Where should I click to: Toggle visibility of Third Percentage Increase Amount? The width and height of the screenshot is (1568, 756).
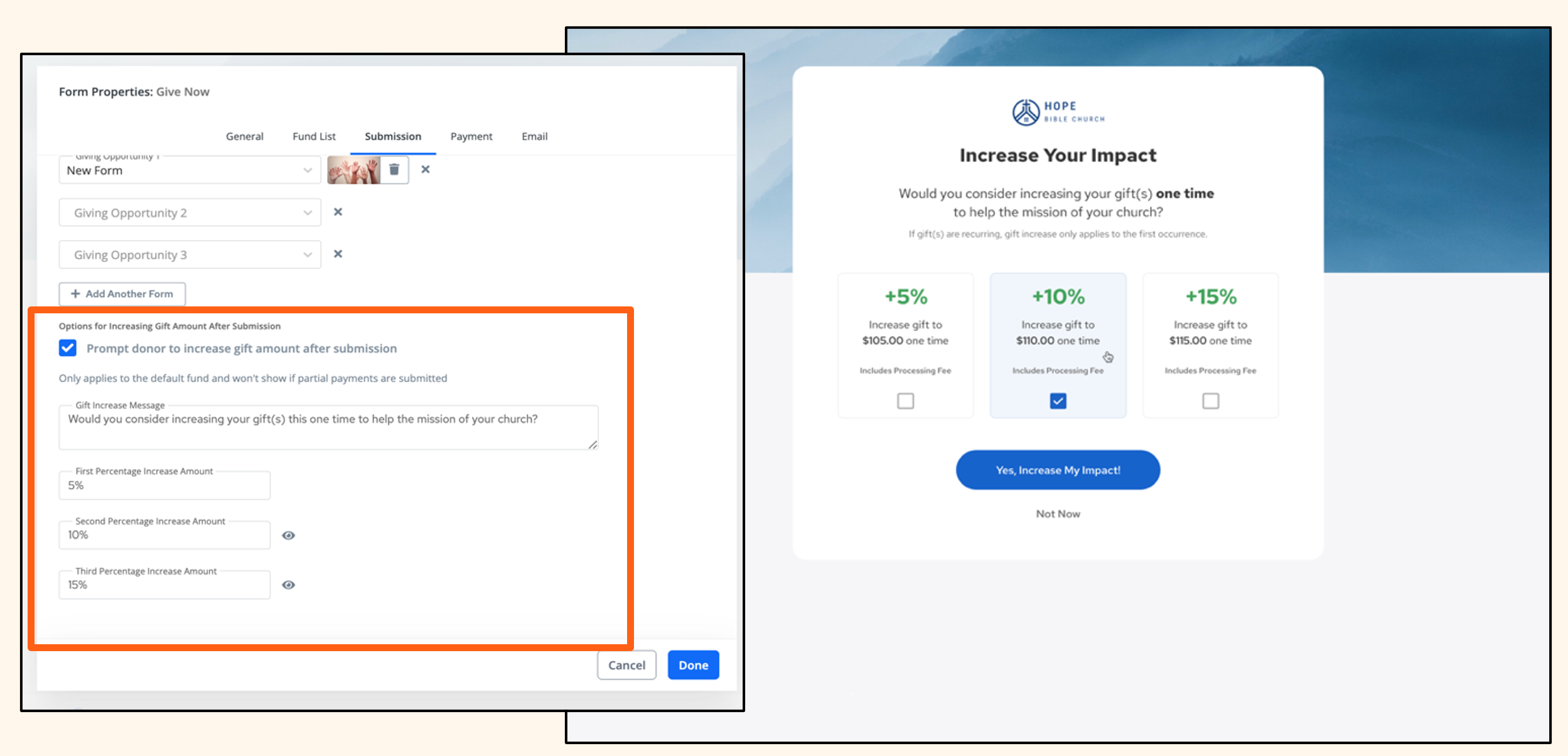(x=288, y=585)
